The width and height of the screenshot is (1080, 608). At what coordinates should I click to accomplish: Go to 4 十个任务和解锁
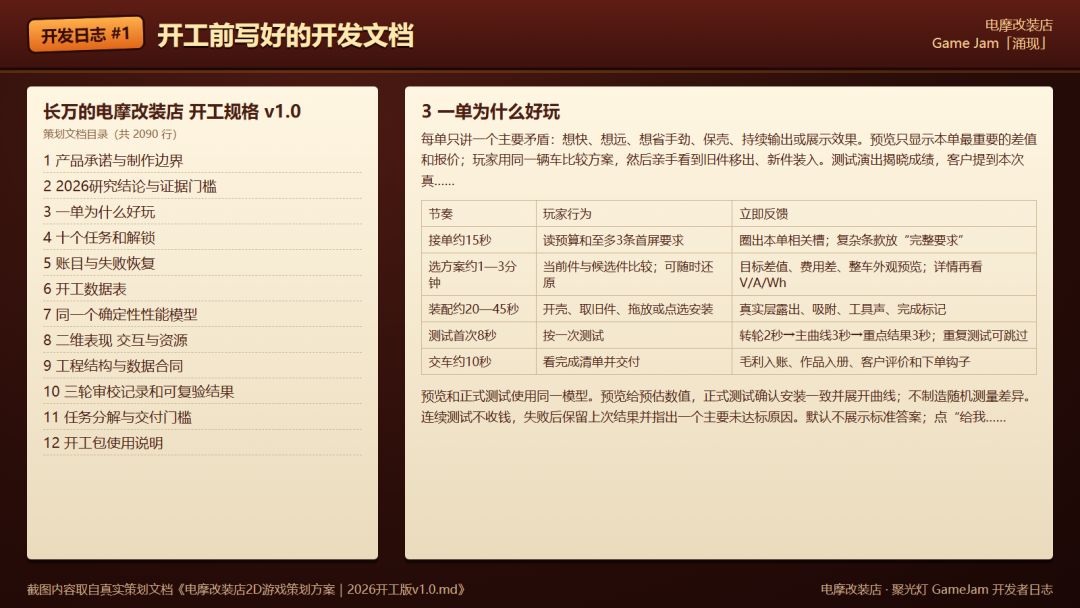202,238
